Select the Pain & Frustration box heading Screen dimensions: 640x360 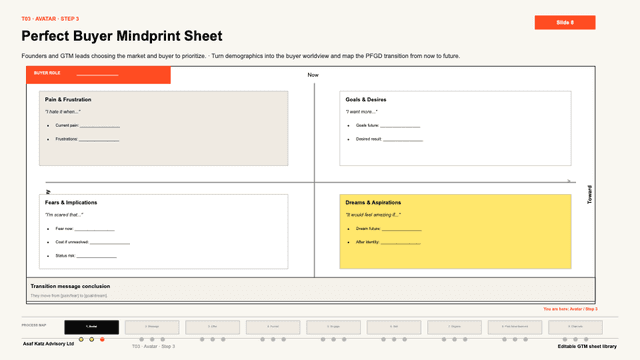pos(68,100)
